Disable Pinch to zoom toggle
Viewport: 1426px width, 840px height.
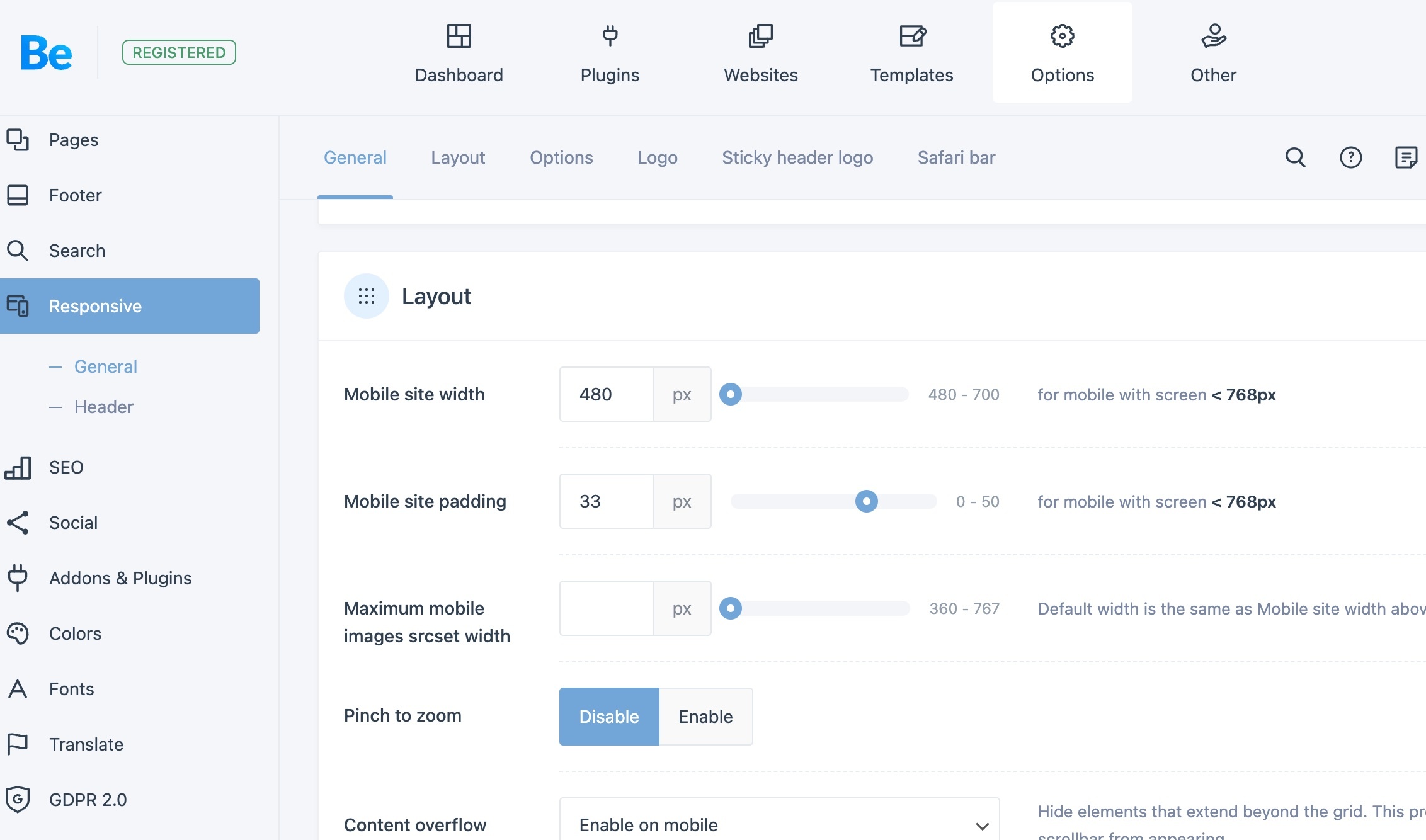tap(608, 716)
